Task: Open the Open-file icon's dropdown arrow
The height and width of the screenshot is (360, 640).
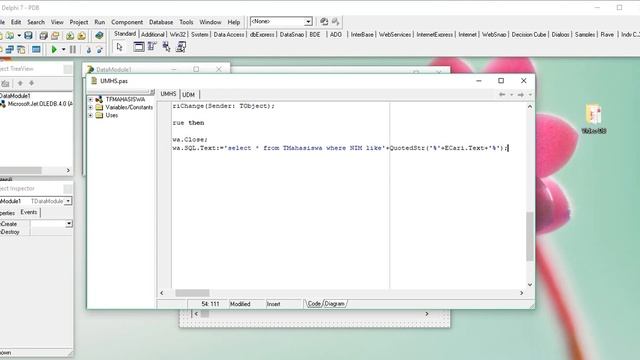Action: click(19, 36)
